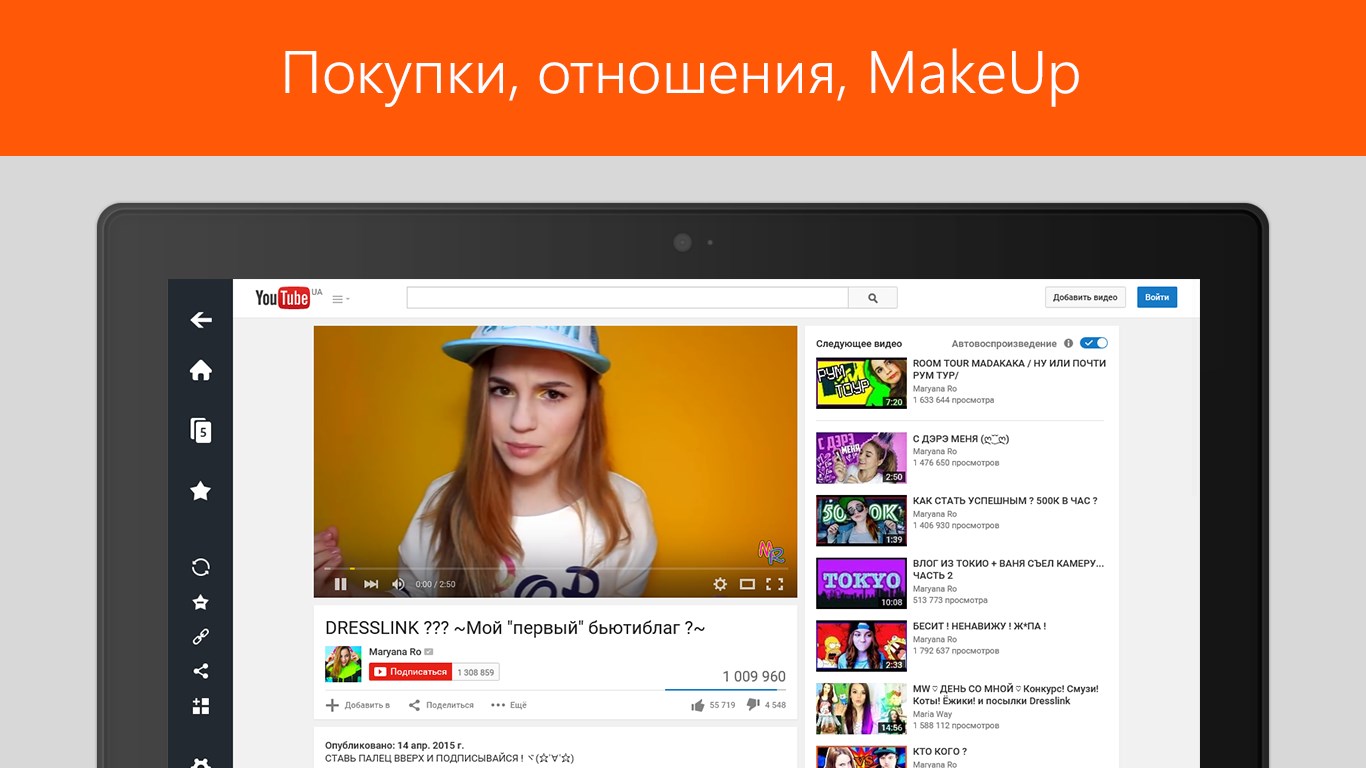This screenshot has height=768, width=1366.
Task: Skip to the next video in the player
Action: pos(371,584)
